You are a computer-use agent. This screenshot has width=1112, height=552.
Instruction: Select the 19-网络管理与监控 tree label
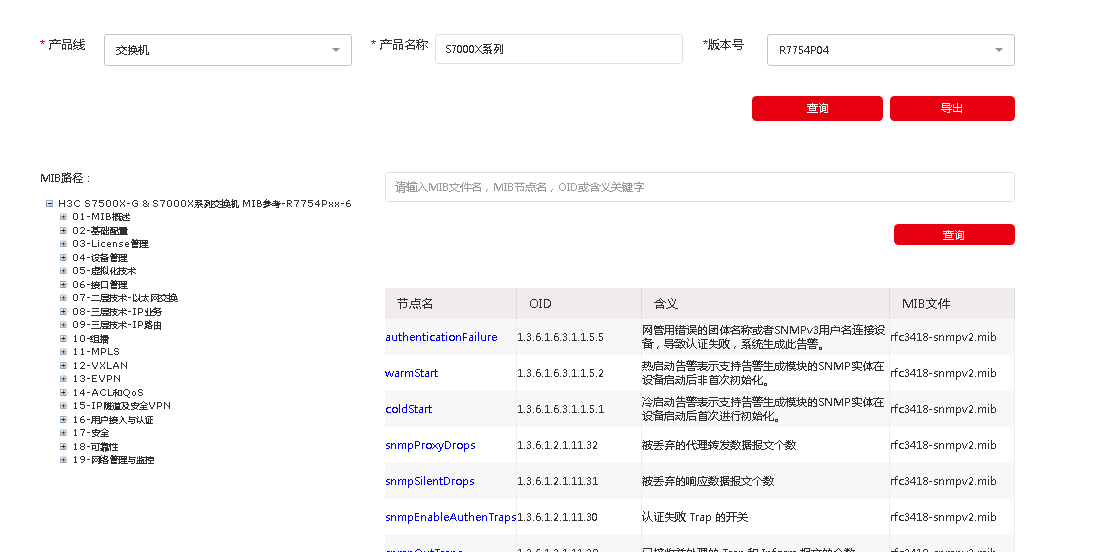(113, 460)
